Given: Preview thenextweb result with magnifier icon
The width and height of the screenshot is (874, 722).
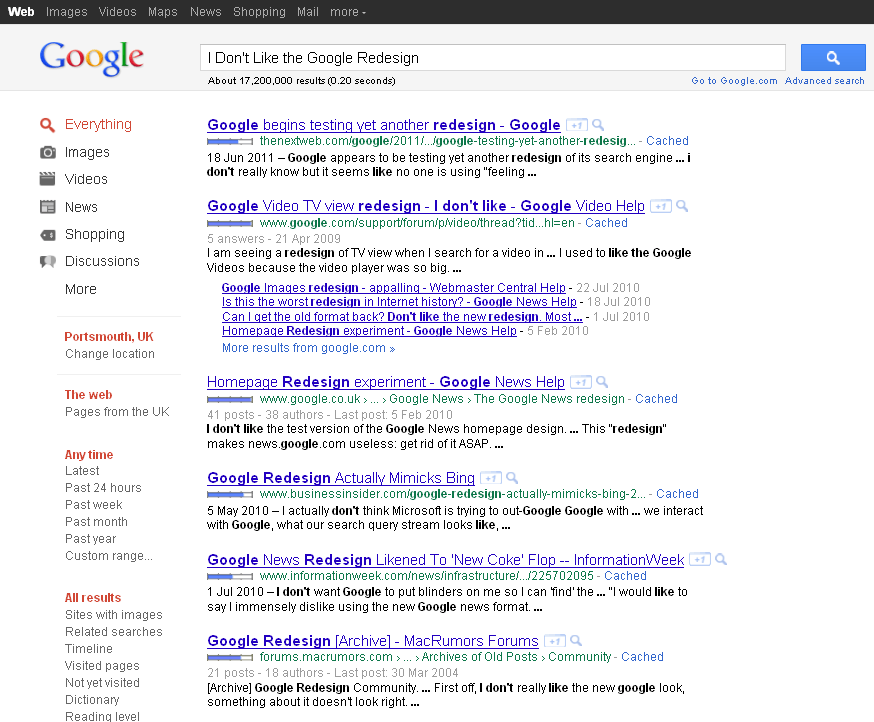Looking at the screenshot, I should click(x=598, y=125).
